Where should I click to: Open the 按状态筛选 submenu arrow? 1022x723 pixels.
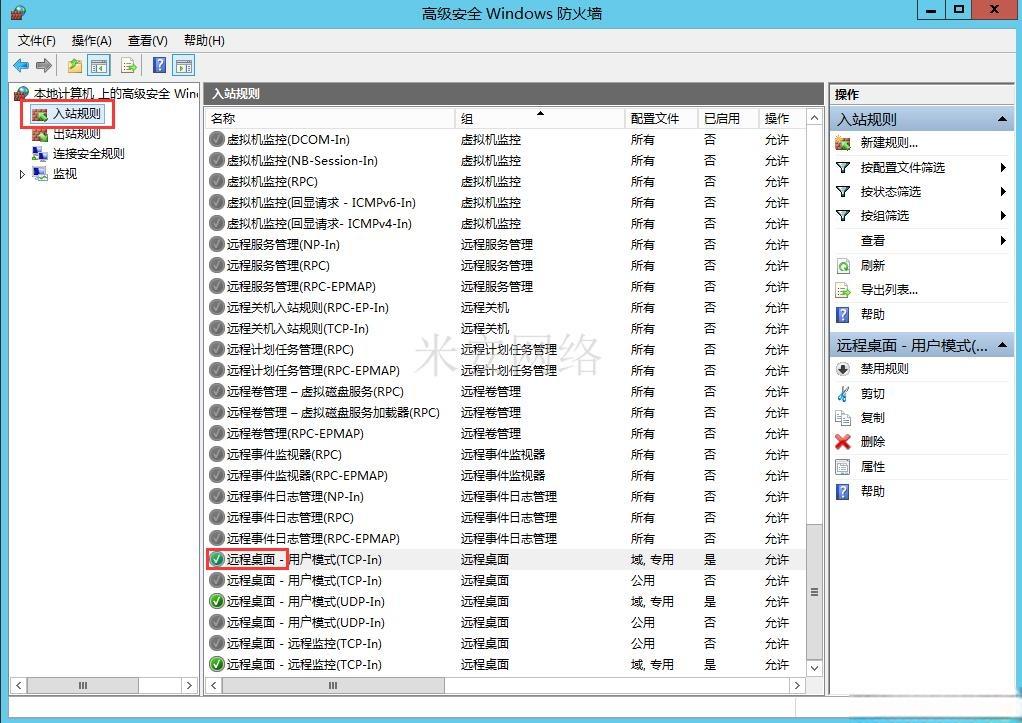[1003, 192]
